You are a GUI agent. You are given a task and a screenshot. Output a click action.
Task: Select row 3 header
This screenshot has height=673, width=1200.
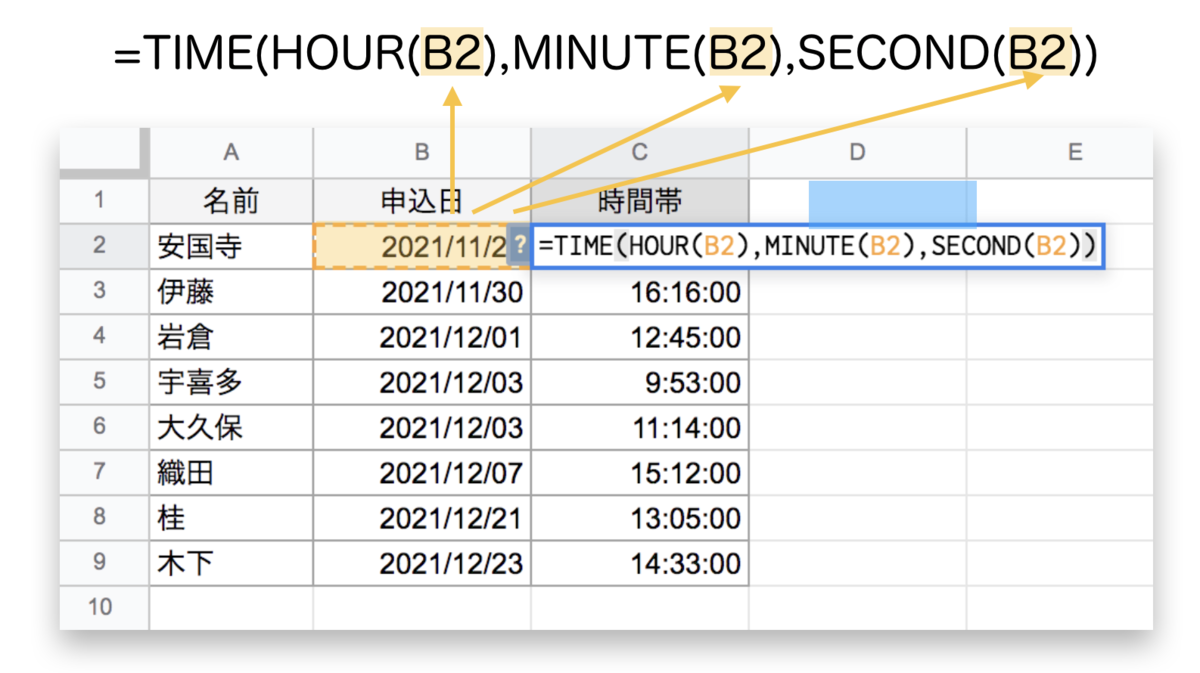pyautogui.click(x=104, y=292)
